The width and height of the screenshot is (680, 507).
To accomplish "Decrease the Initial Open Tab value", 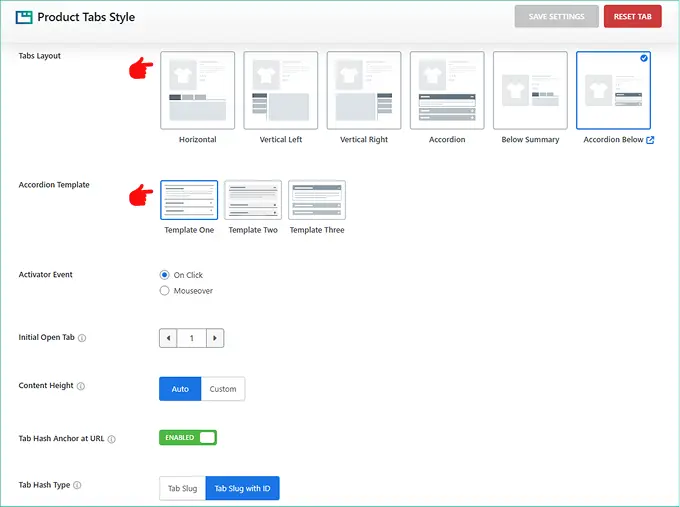I will click(168, 338).
